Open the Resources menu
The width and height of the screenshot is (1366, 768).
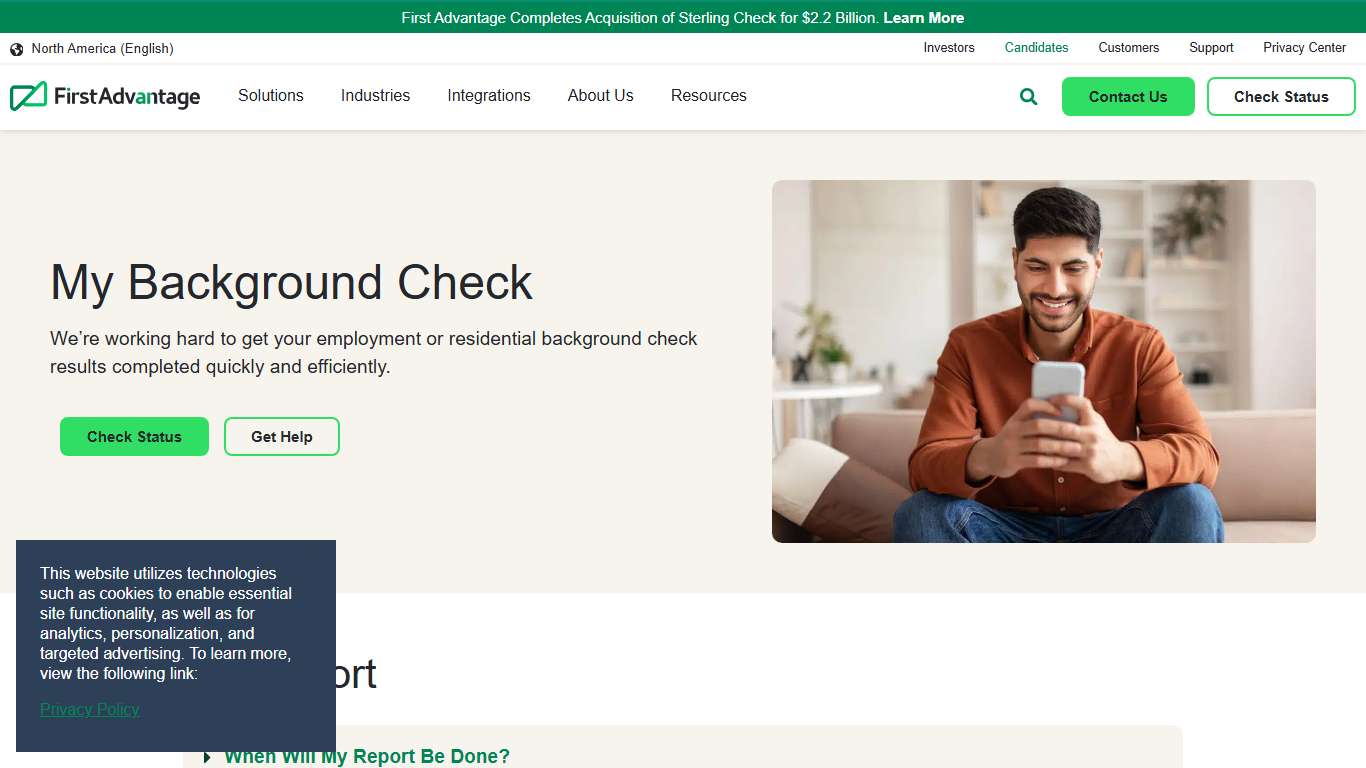point(708,96)
